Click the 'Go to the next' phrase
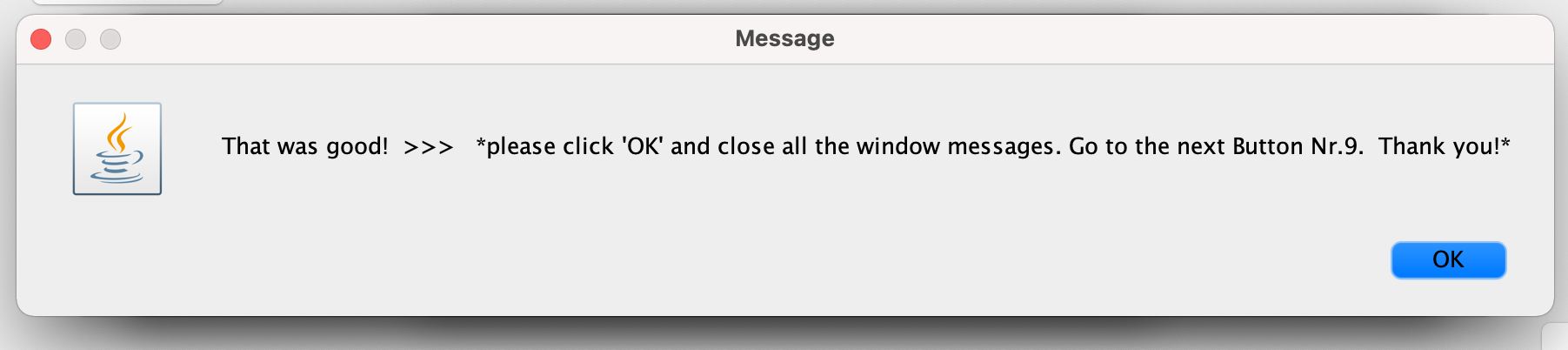1568x350 pixels. coord(1146,146)
